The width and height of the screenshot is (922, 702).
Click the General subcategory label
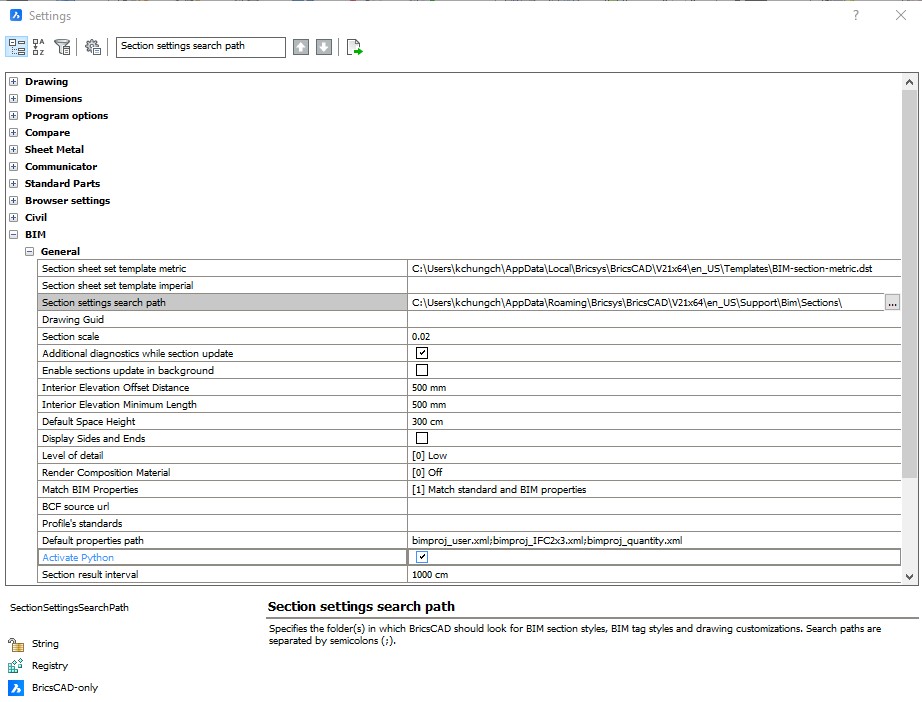[60, 252]
